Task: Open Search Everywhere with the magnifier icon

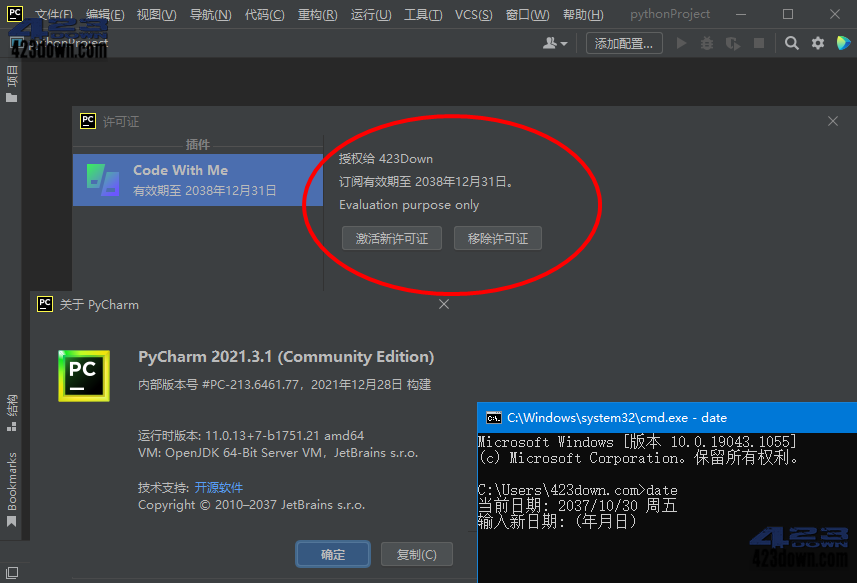Action: pos(792,44)
